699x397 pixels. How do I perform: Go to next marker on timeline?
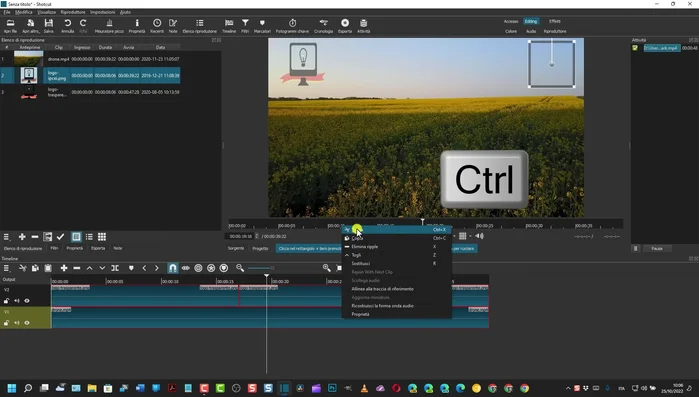coord(156,268)
